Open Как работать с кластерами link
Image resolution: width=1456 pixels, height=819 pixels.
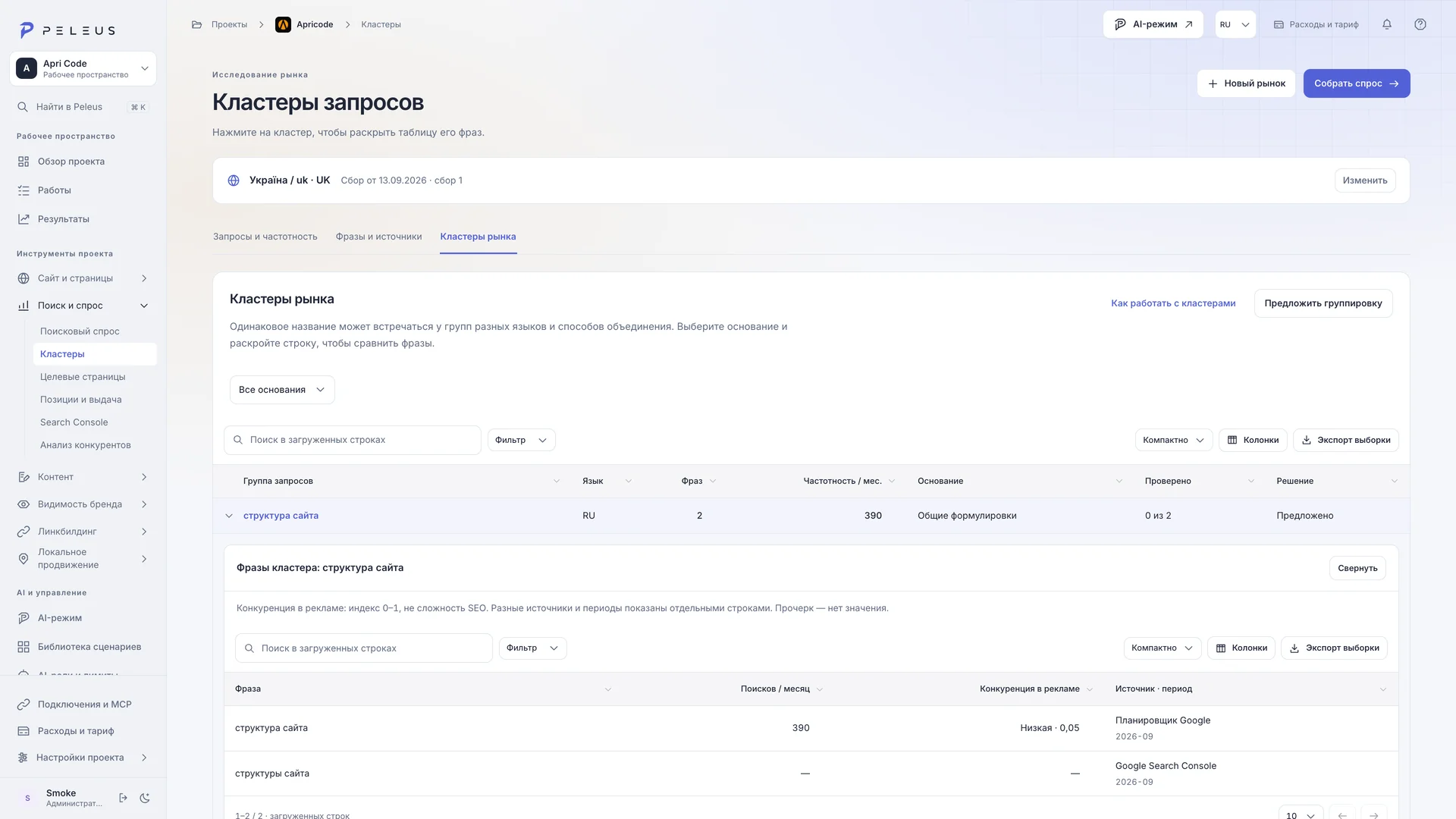[x=1173, y=303]
